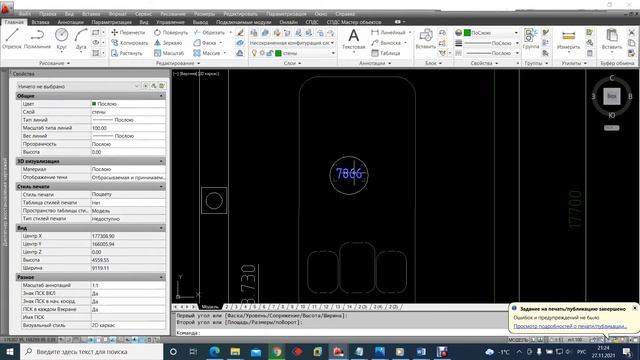Viewport: 640px width, 360px height.
Task: Choose the Массив (Array) tool
Action: point(207,53)
